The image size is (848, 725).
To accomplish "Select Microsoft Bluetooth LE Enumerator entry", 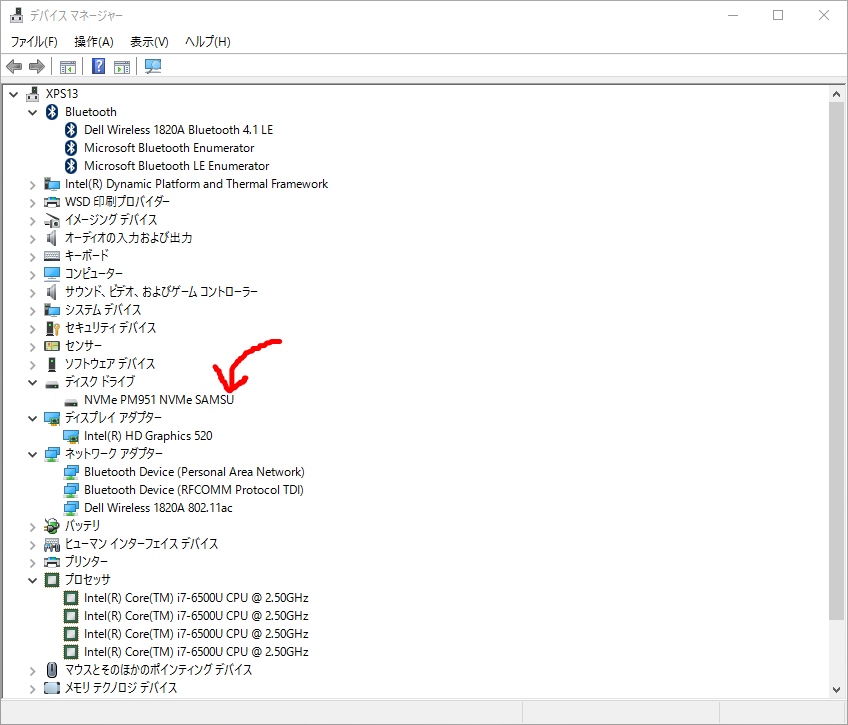I will [176, 165].
